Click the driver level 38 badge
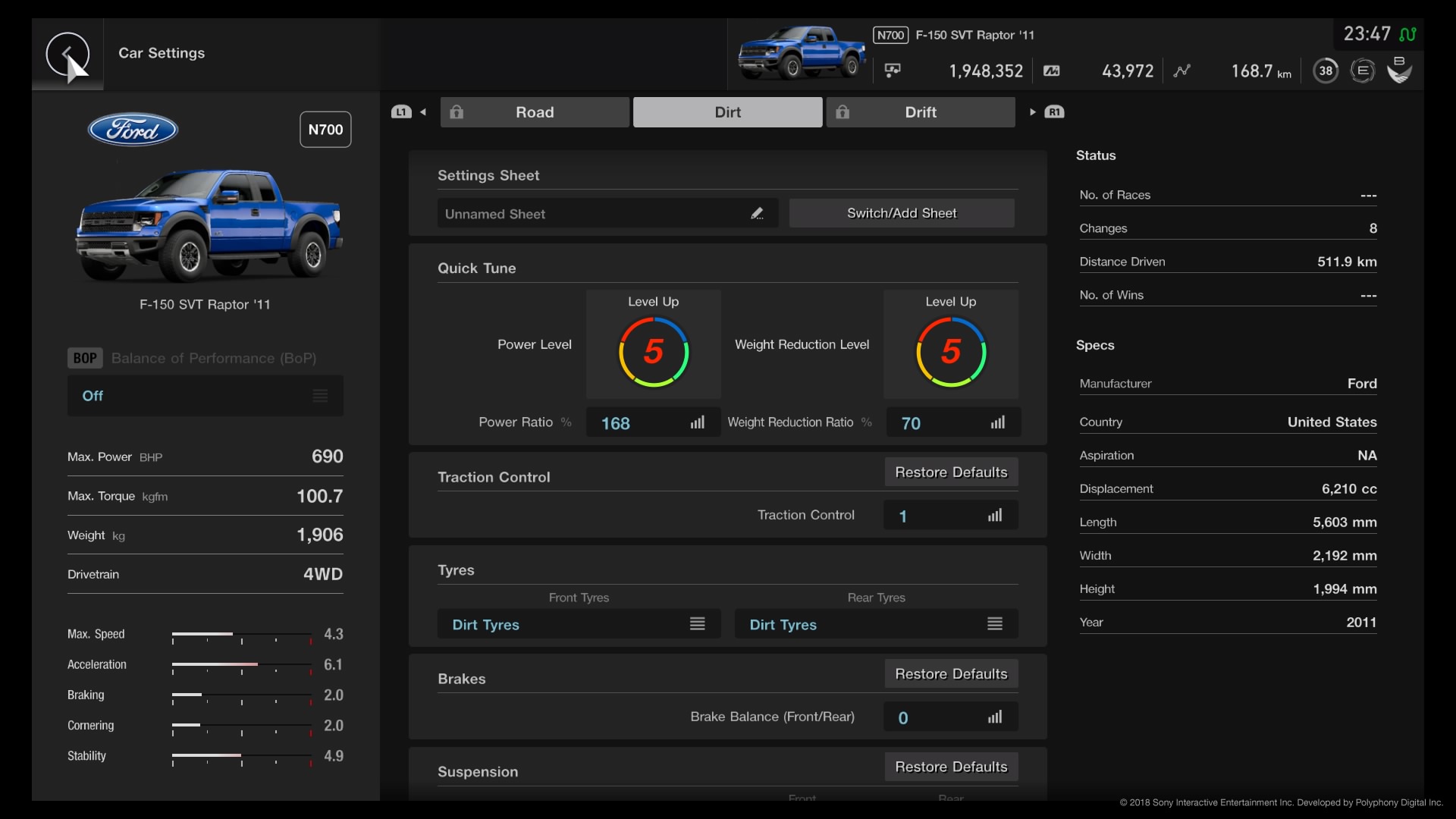Image resolution: width=1456 pixels, height=819 pixels. pos(1326,71)
